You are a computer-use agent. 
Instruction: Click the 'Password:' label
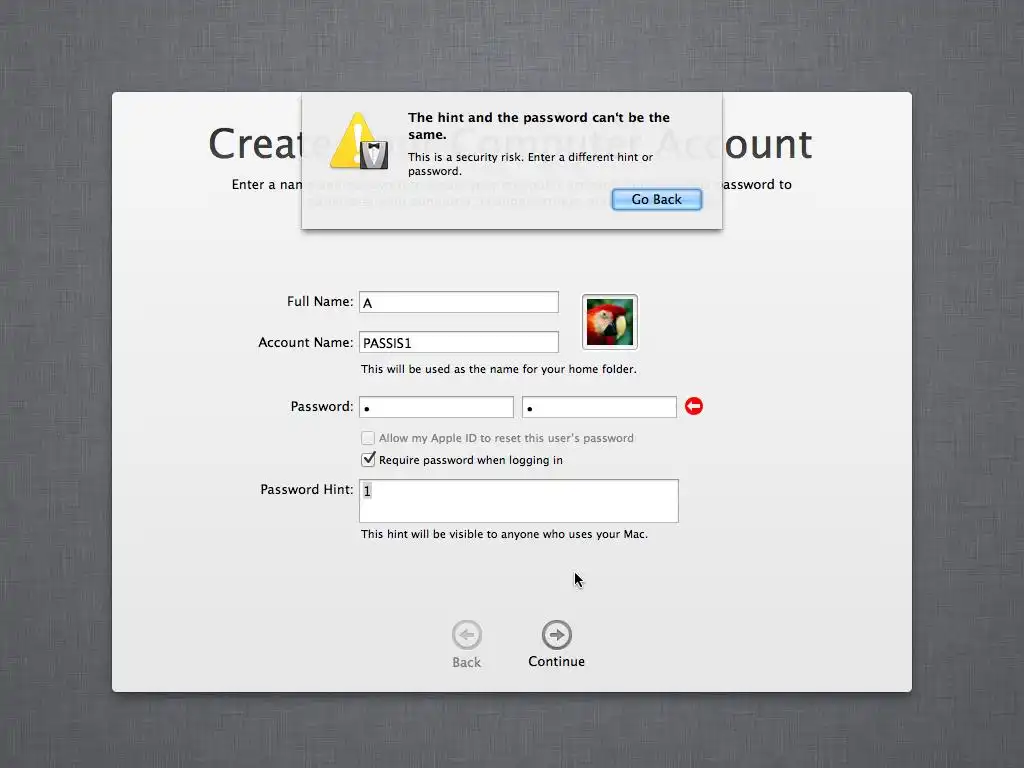pyautogui.click(x=322, y=406)
